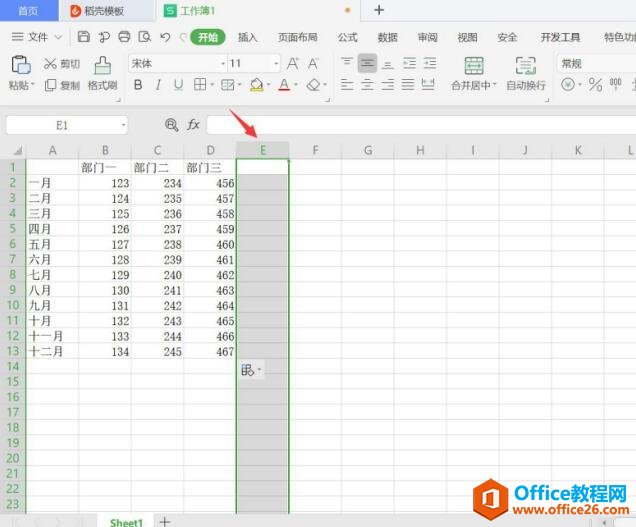
Task: Expand Font color dropdown arrow
Action: tap(296, 84)
